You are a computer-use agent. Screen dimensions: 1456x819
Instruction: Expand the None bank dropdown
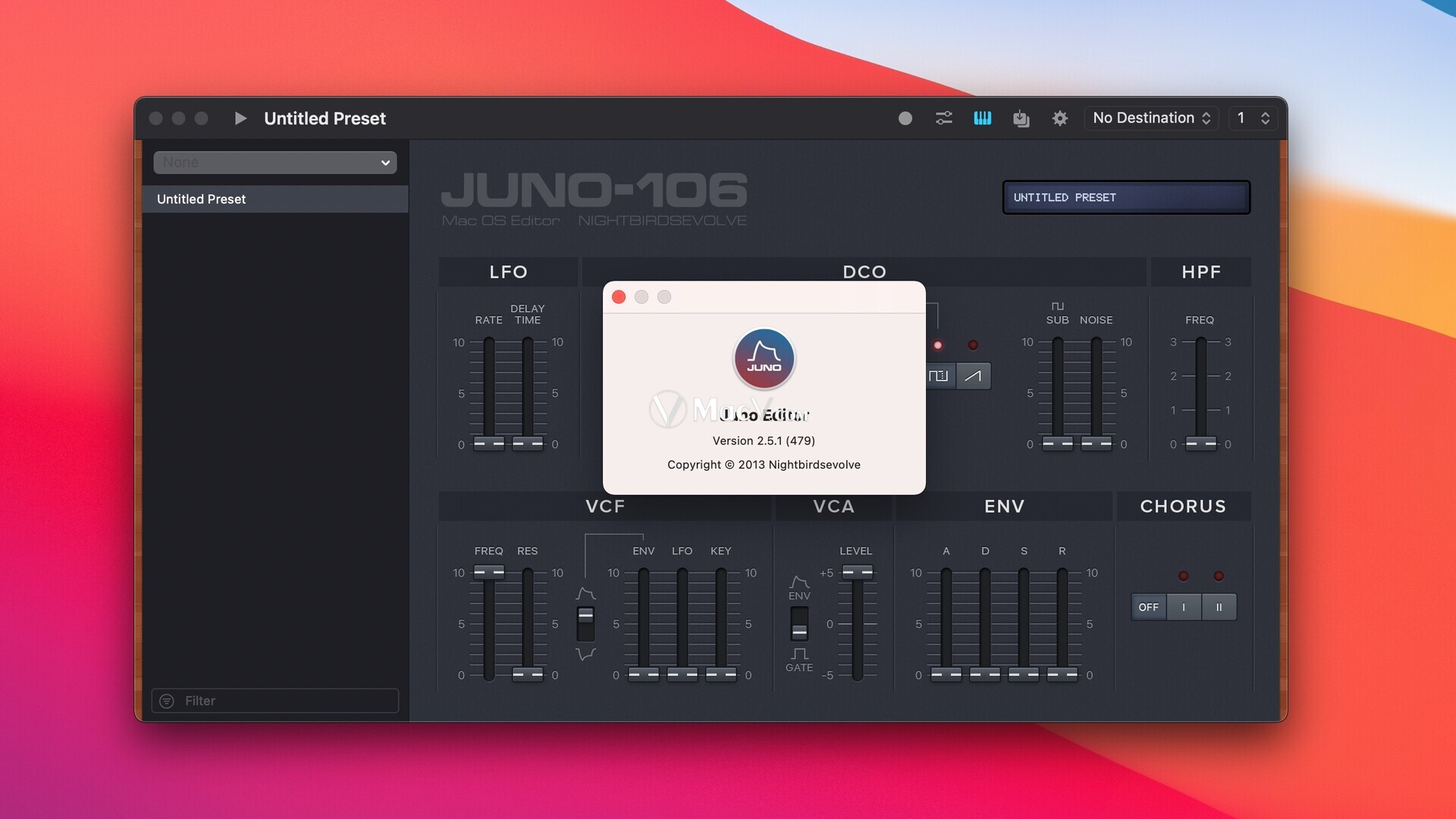click(x=275, y=162)
